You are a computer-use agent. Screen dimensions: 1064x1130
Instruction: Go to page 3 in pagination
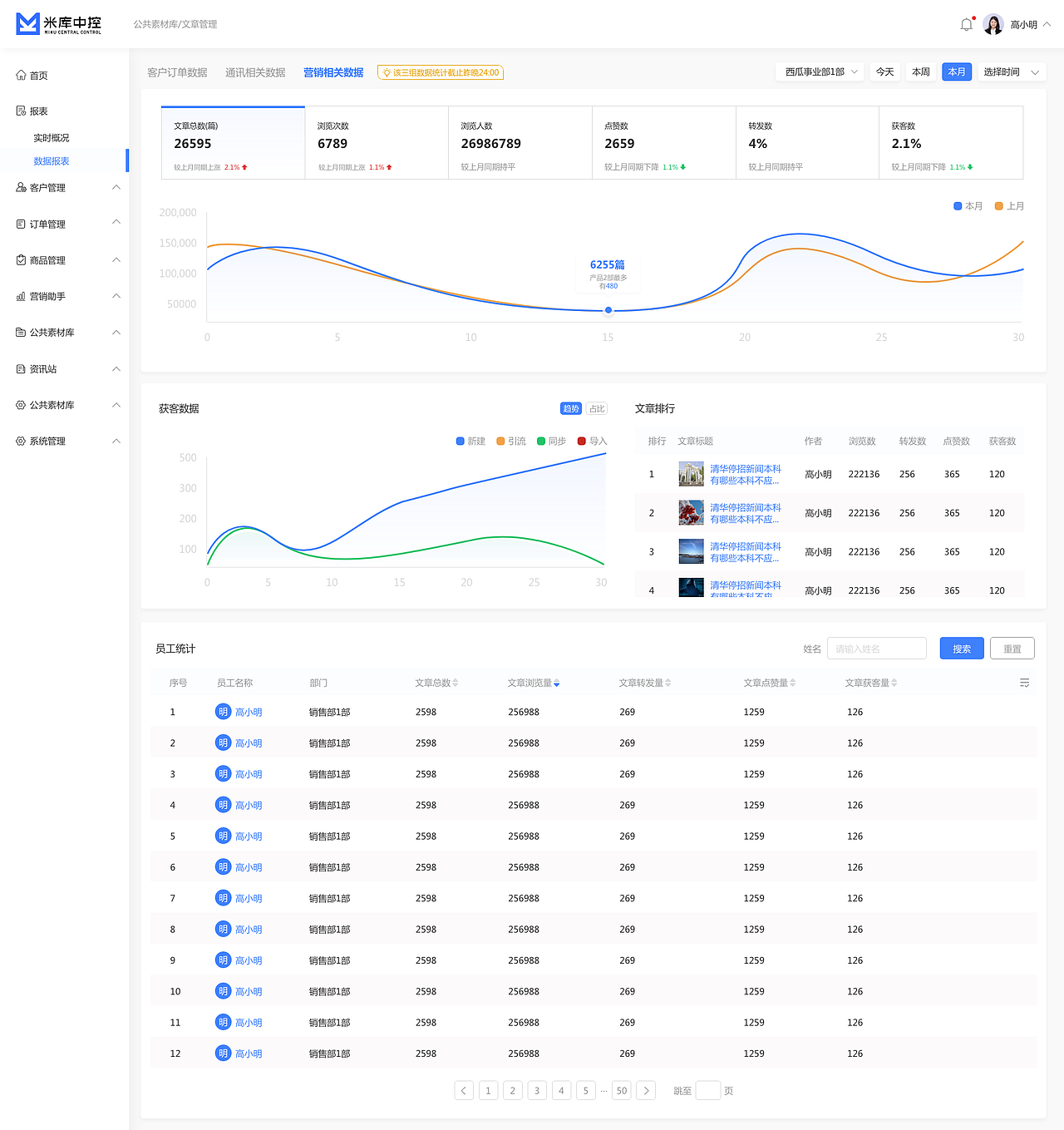537,1091
